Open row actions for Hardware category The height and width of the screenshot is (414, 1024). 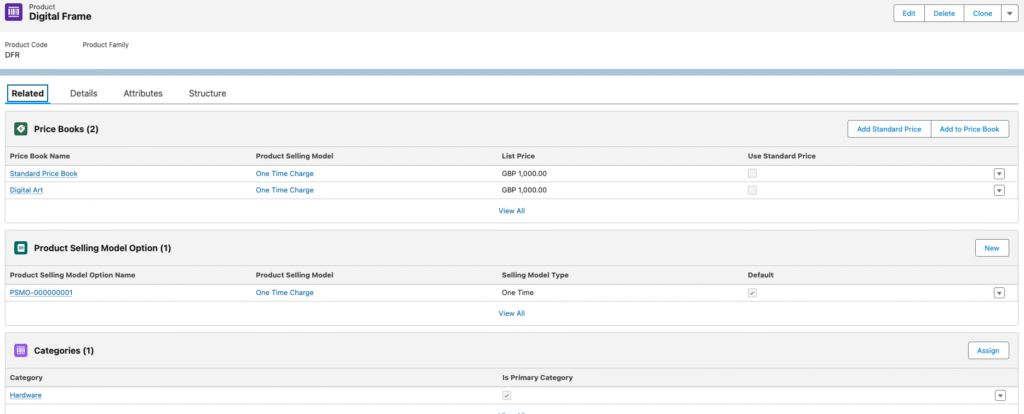[998, 396]
